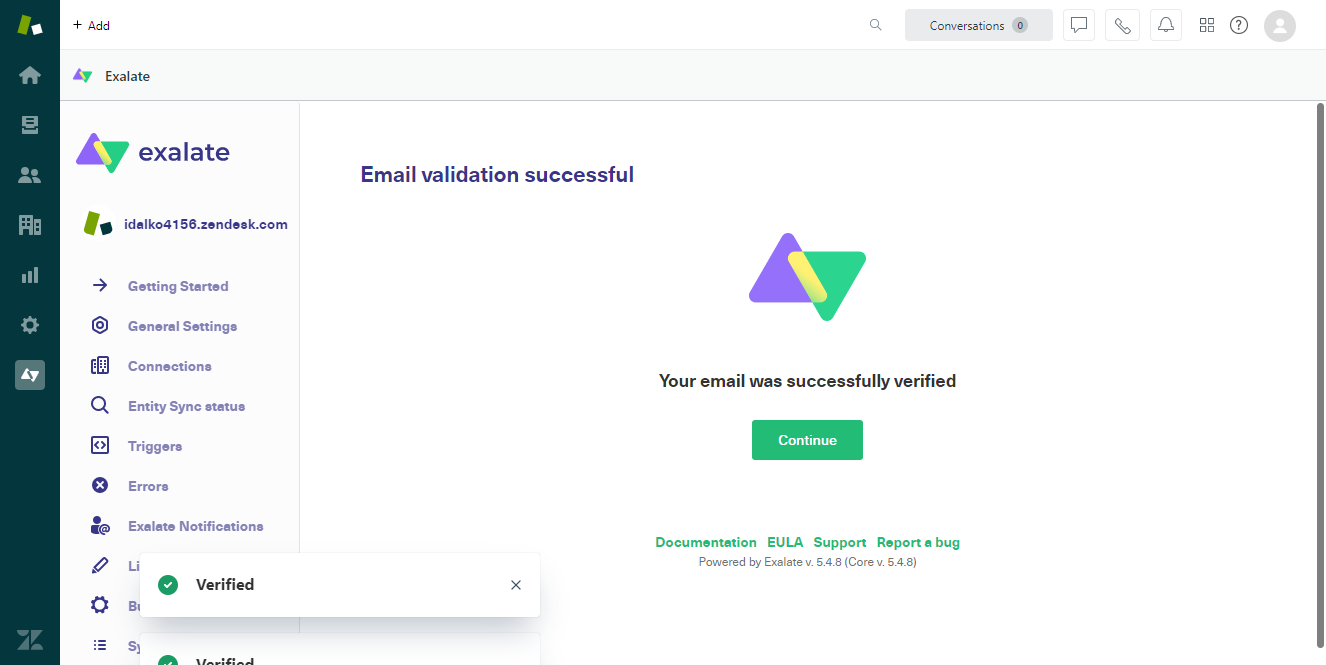Select the Exalate tab

(x=112, y=76)
